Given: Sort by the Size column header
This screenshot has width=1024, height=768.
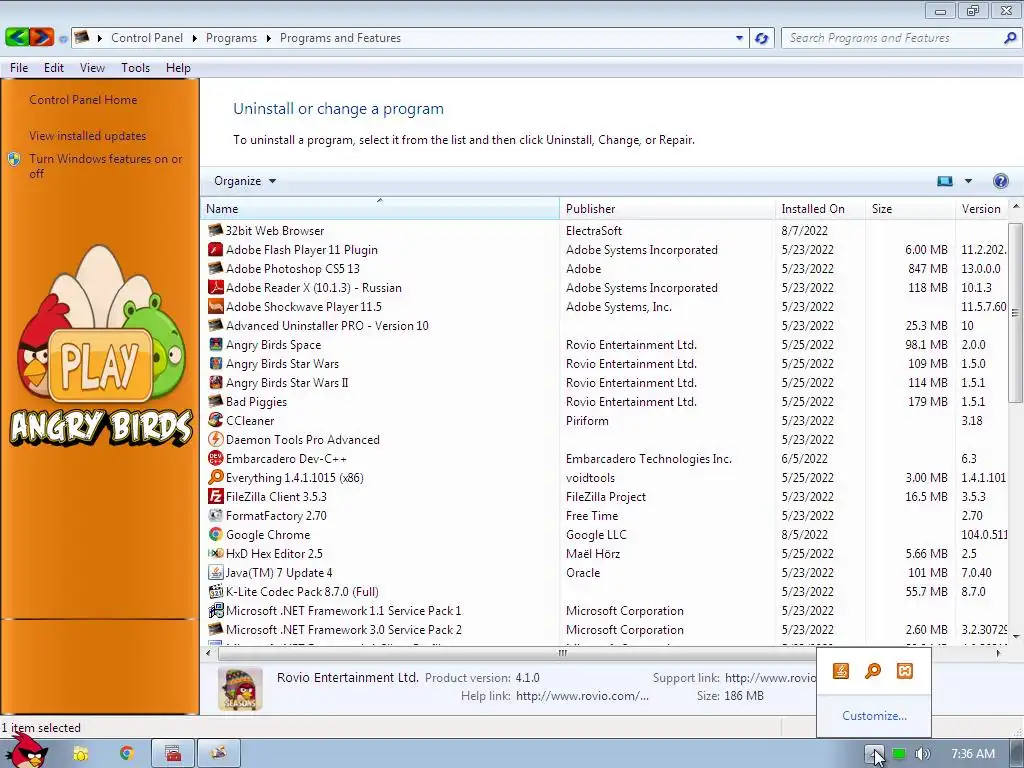Looking at the screenshot, I should (x=910, y=209).
